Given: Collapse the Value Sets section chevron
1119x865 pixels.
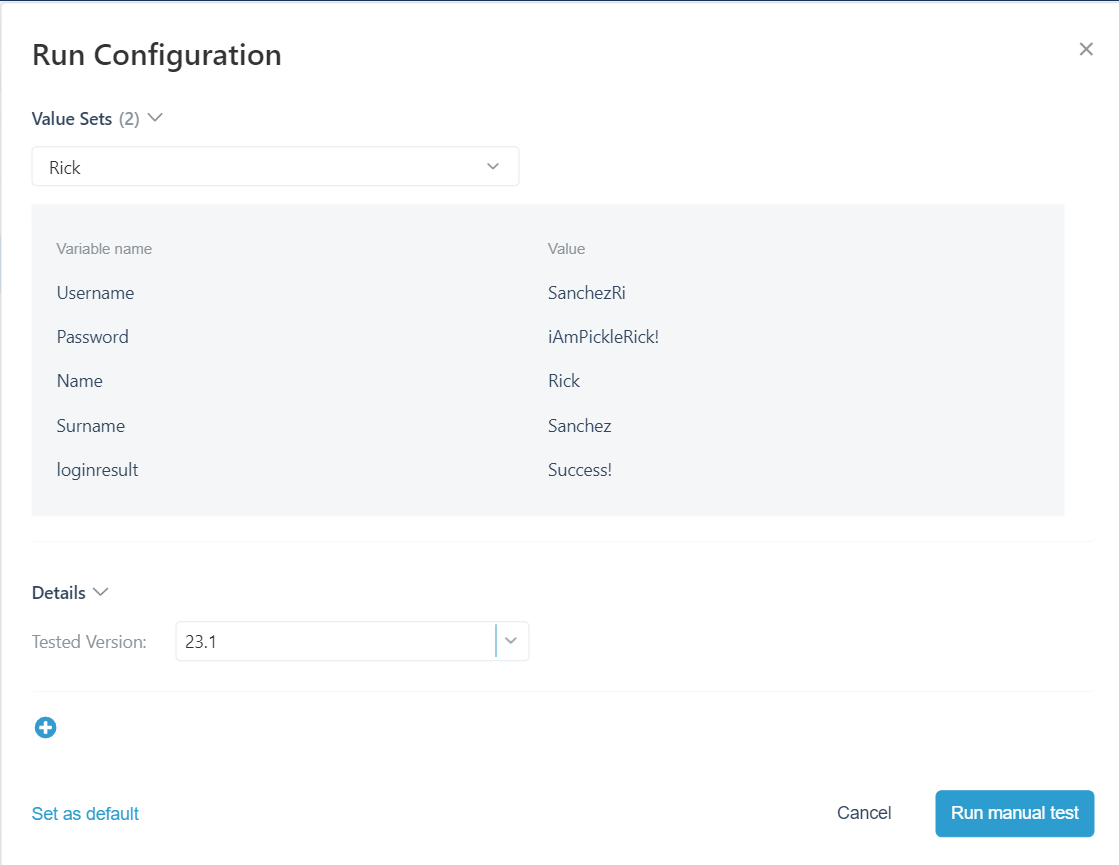Looking at the screenshot, I should pos(155,118).
